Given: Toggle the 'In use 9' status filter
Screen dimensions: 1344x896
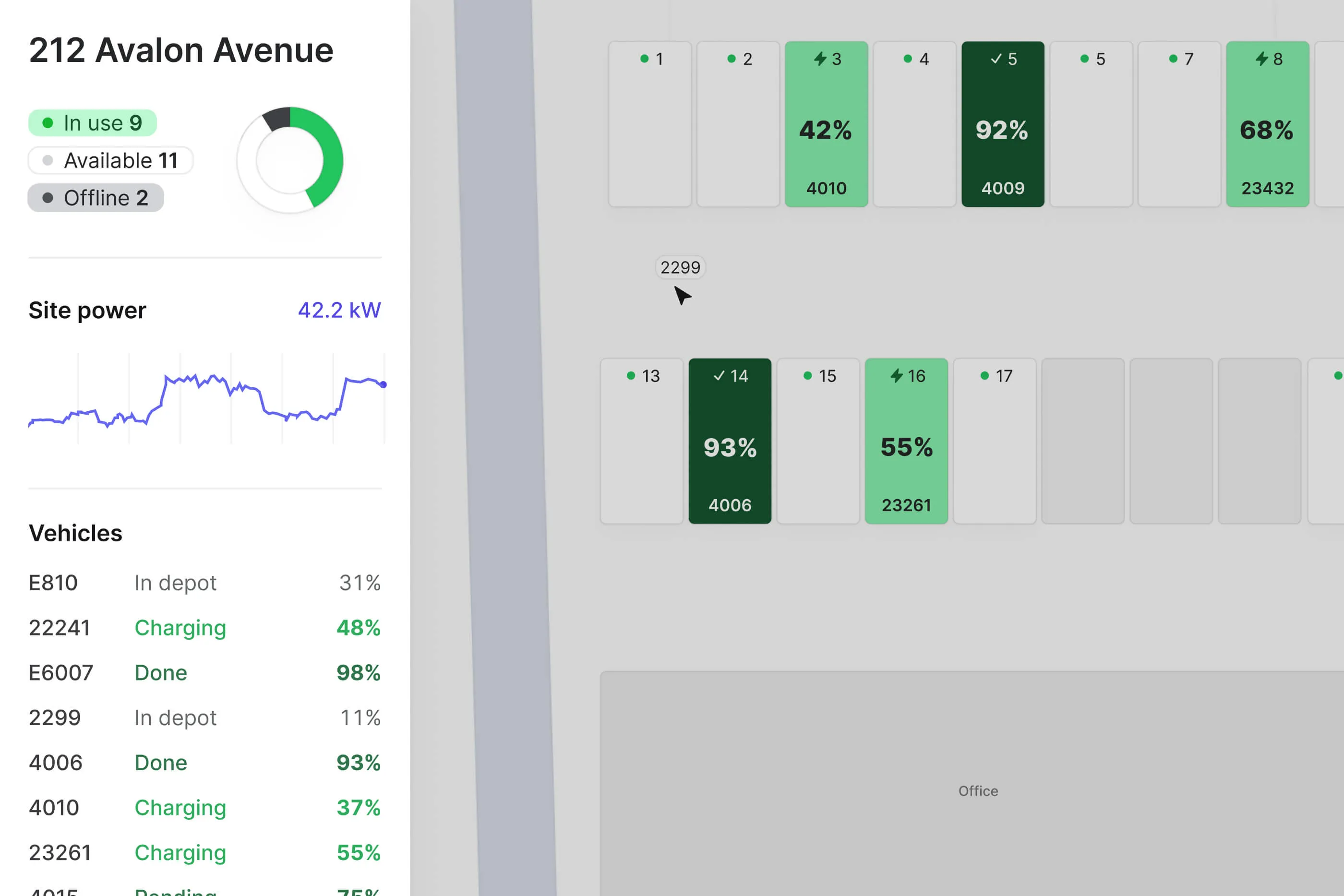Looking at the screenshot, I should click(92, 122).
